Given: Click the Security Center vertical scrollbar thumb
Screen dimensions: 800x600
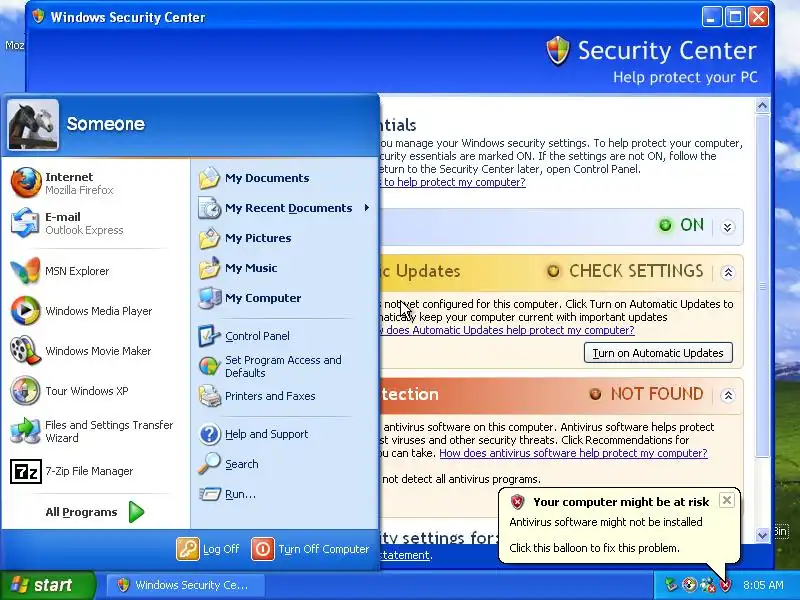Looking at the screenshot, I should pos(762,287).
